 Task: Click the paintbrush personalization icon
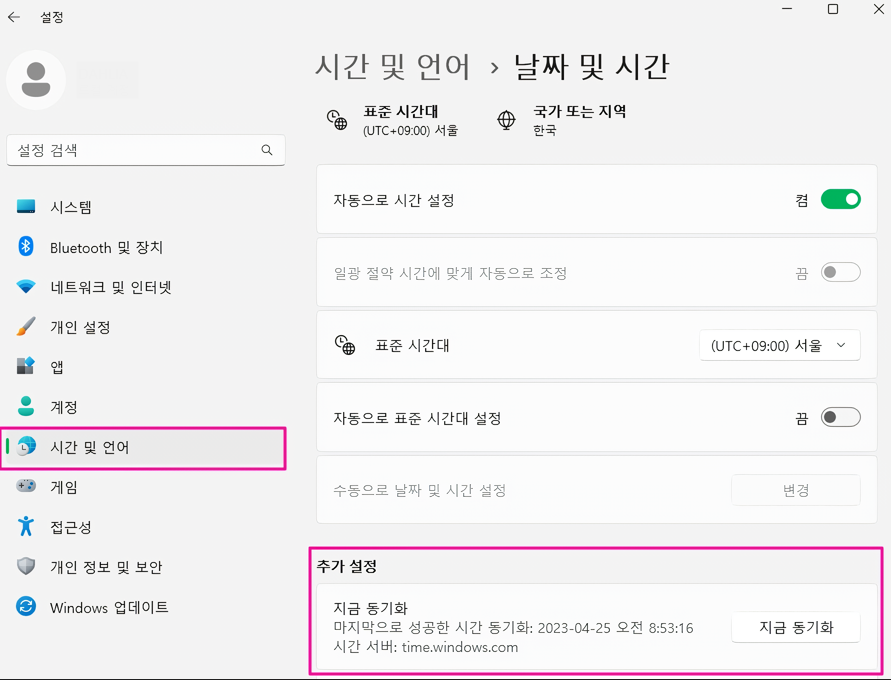26,327
